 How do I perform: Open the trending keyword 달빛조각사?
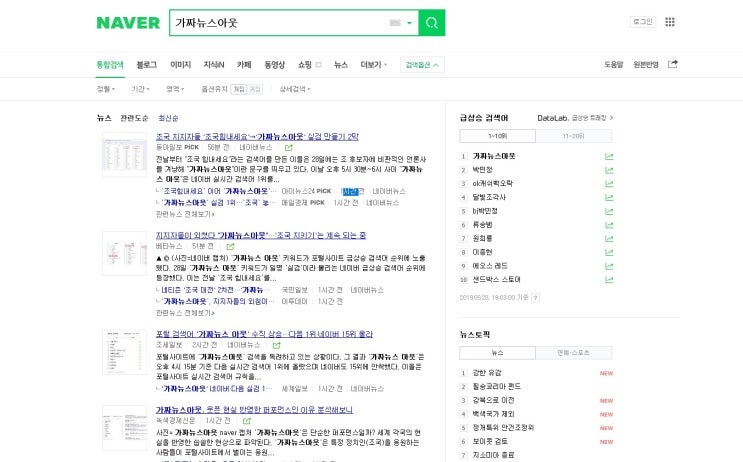(x=489, y=198)
